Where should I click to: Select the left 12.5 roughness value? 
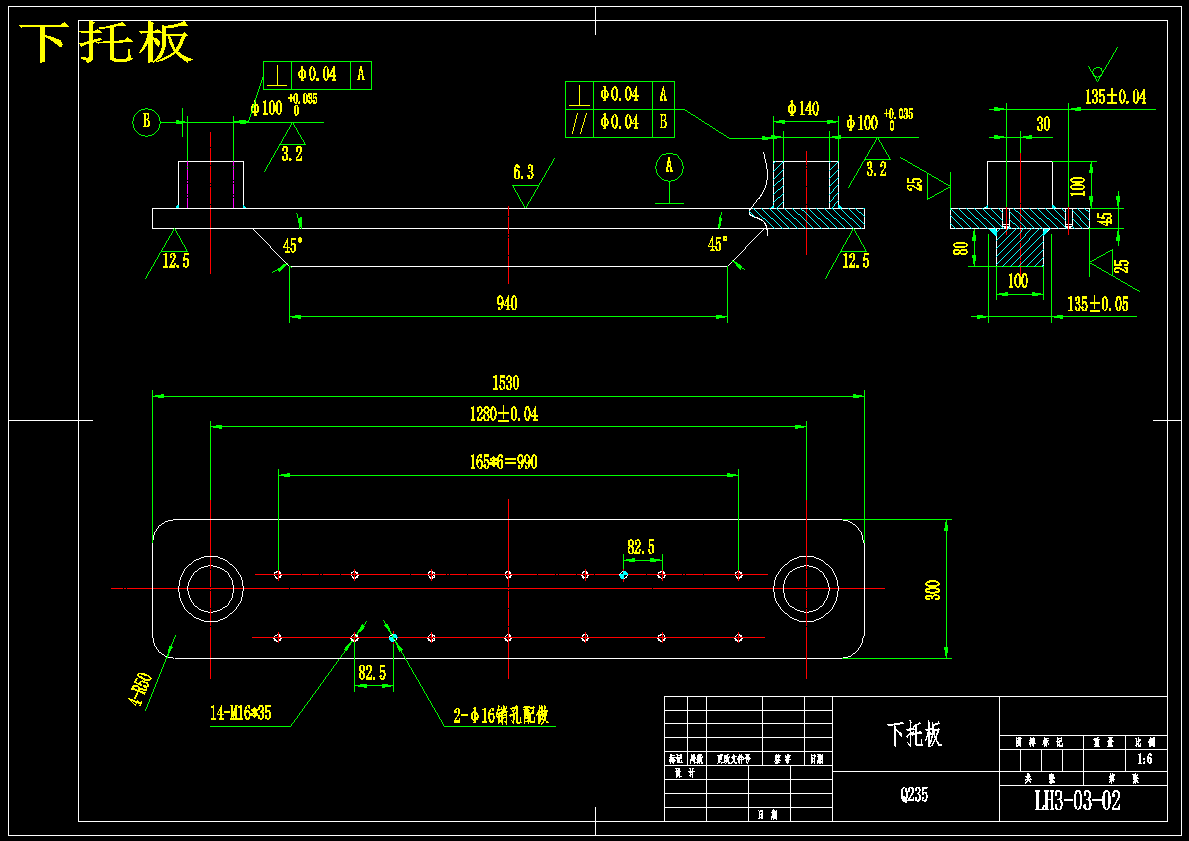(x=176, y=261)
